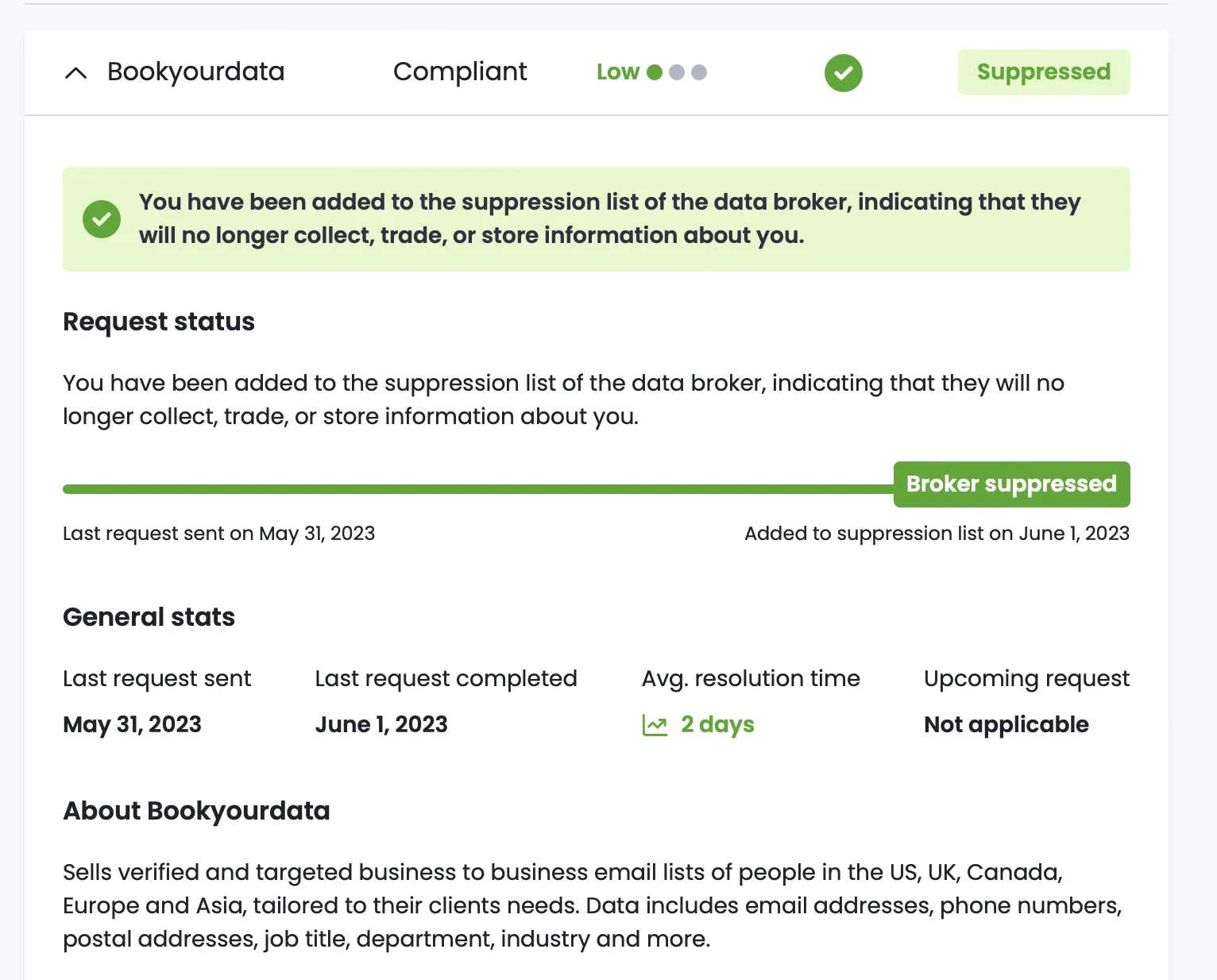Click the last gray risk dot

pyautogui.click(x=699, y=72)
